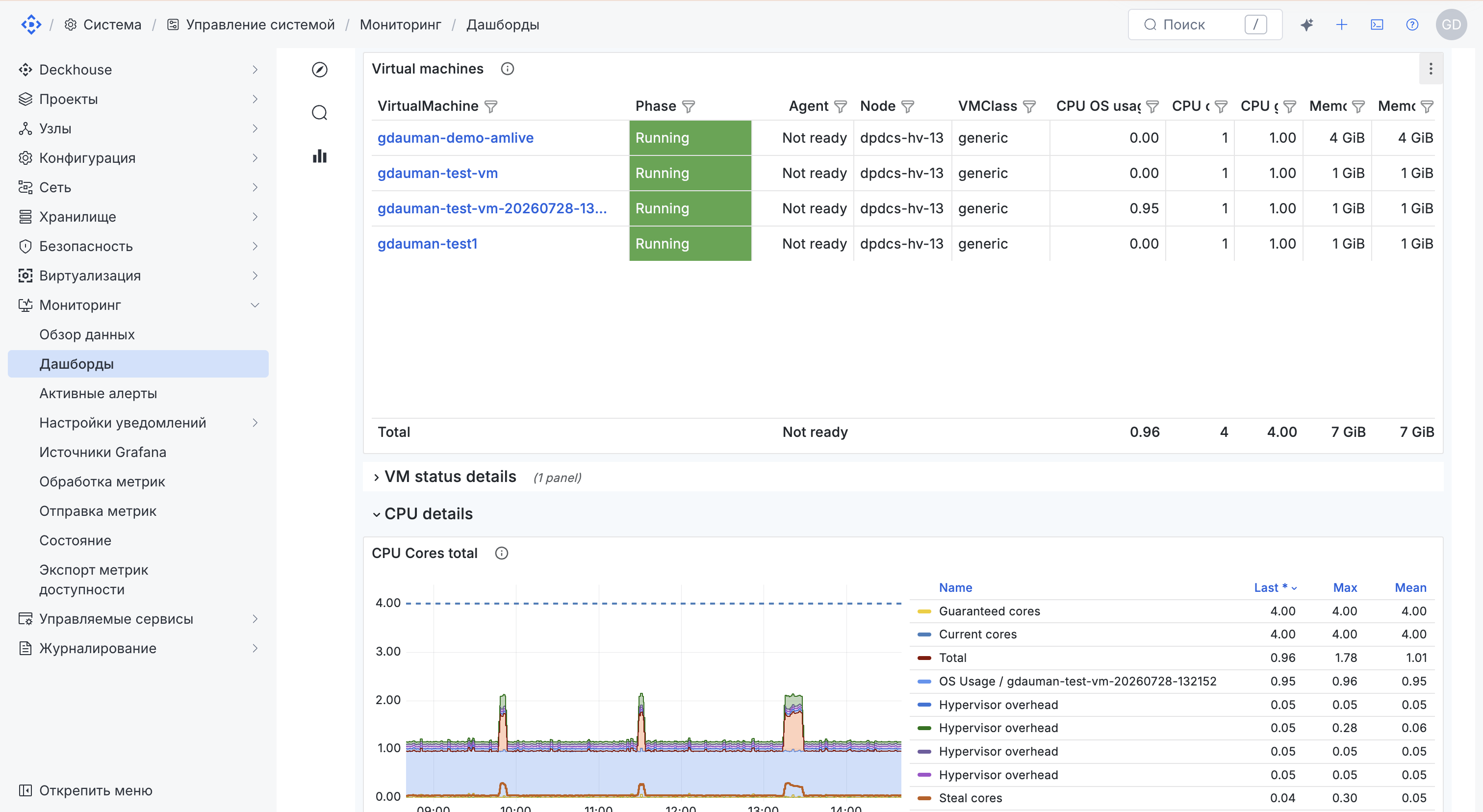The image size is (1483, 812).
Task: Open the Virtual machines panel three-dot menu
Action: point(1431,69)
